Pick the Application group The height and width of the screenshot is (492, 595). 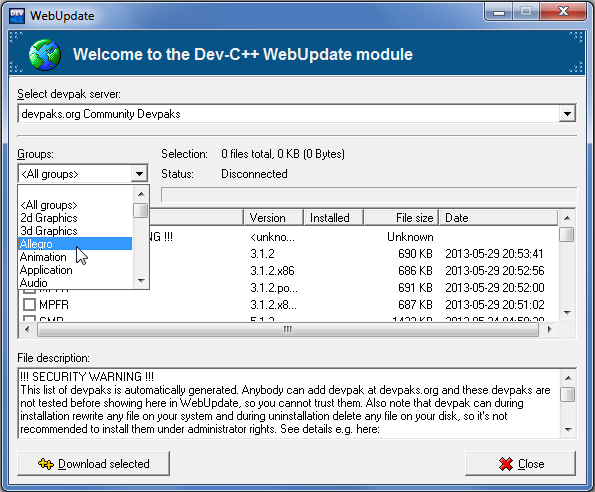click(75, 270)
